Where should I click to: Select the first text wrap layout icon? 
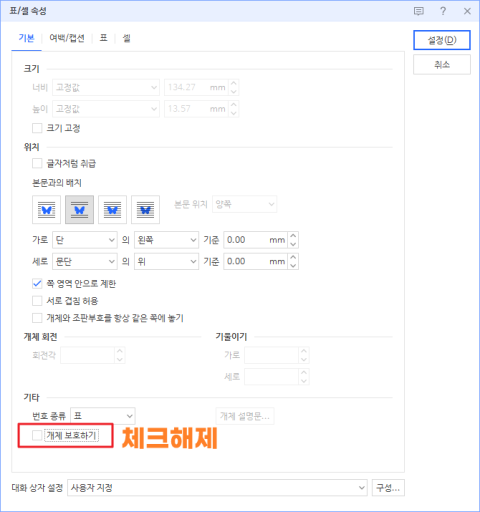coord(46,210)
